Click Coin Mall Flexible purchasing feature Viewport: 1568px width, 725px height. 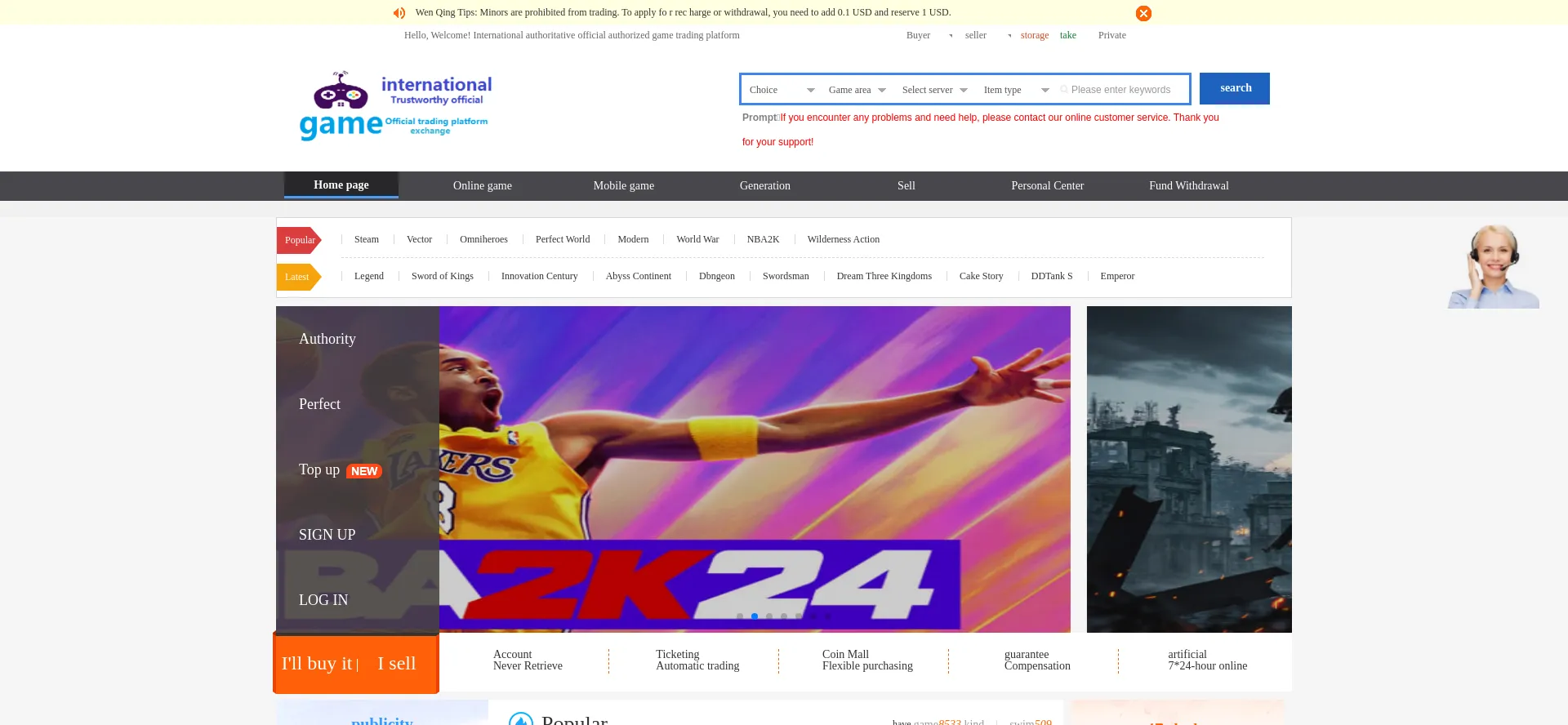coord(867,661)
